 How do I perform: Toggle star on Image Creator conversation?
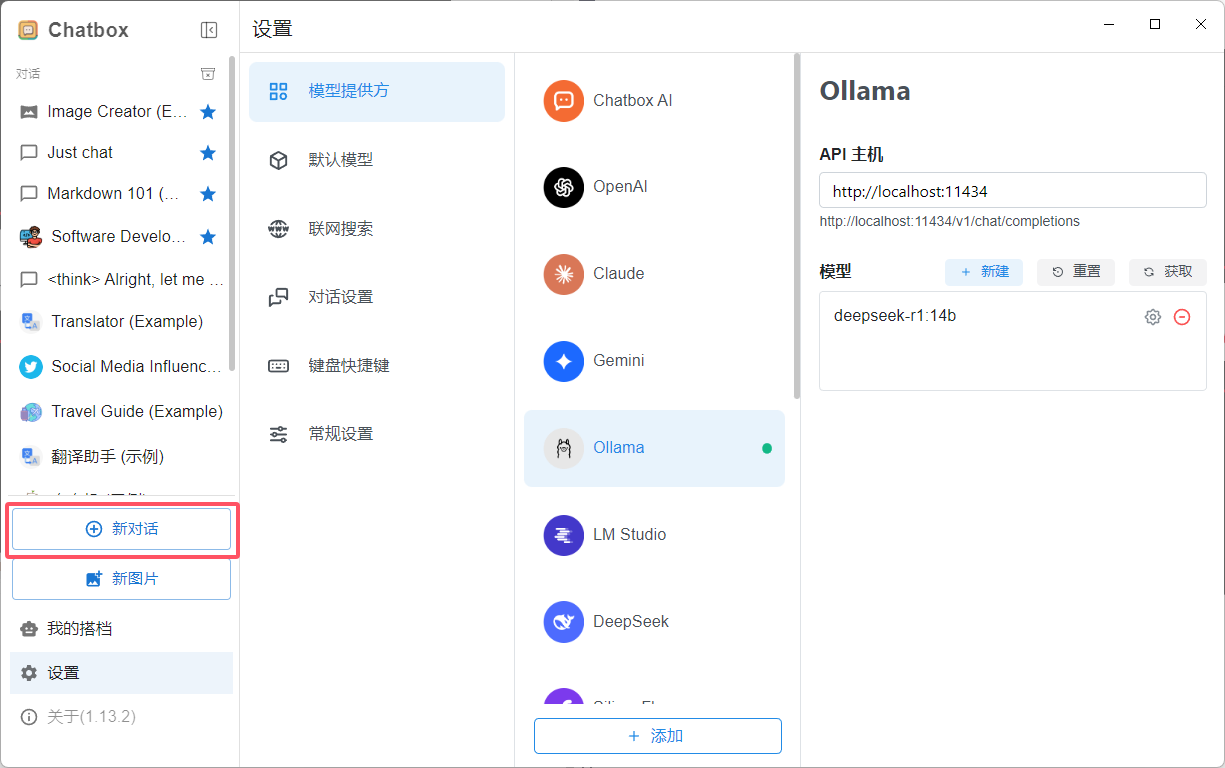click(x=208, y=112)
